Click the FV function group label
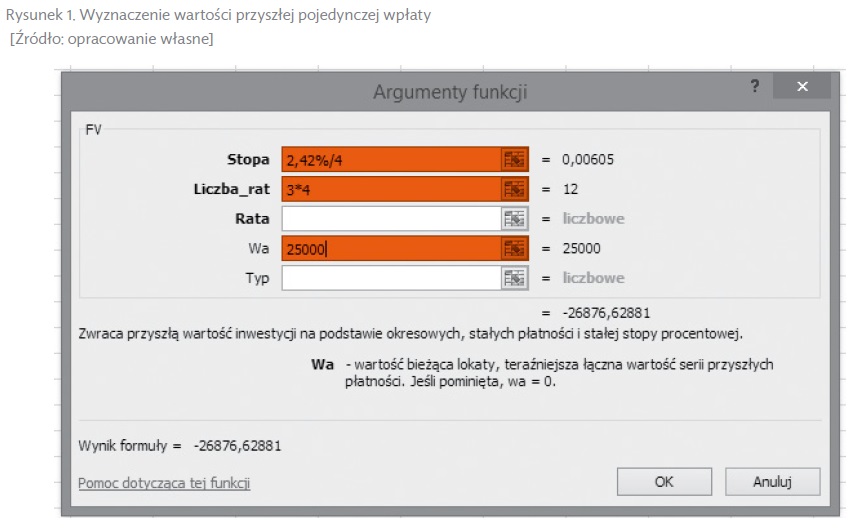 (x=93, y=130)
